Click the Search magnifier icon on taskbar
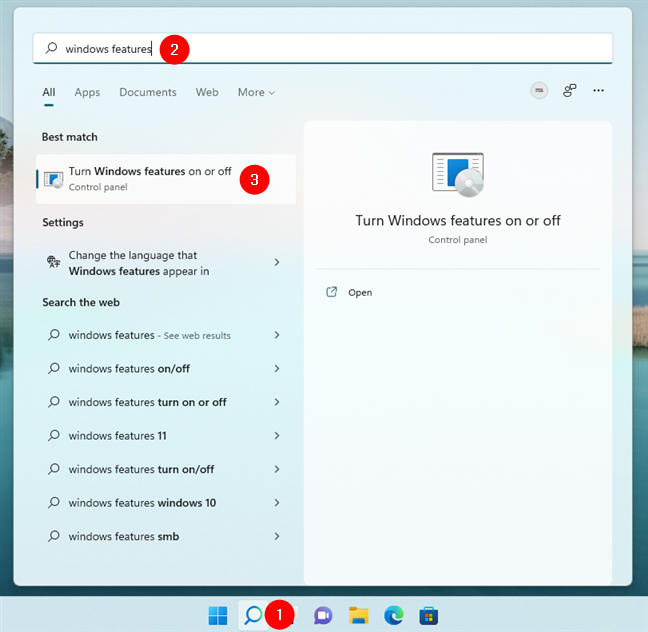 253,615
